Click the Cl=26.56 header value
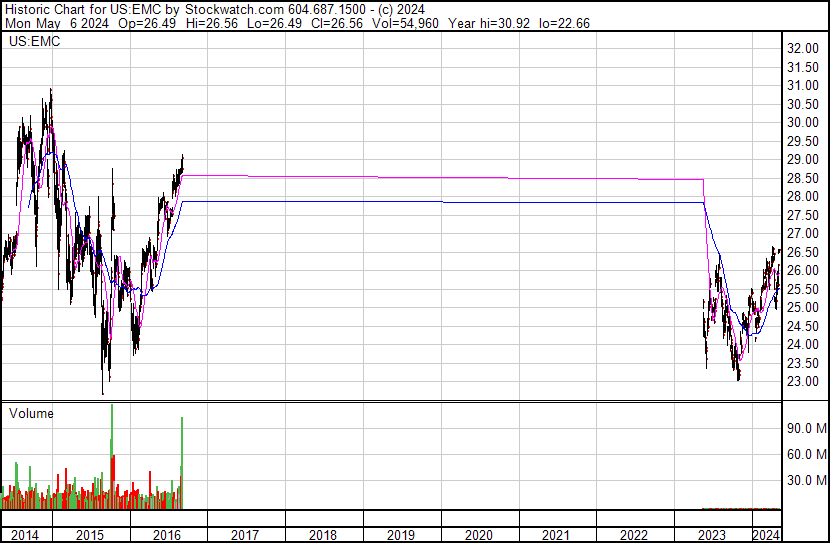The height and width of the screenshot is (543, 830). pyautogui.click(x=337, y=23)
